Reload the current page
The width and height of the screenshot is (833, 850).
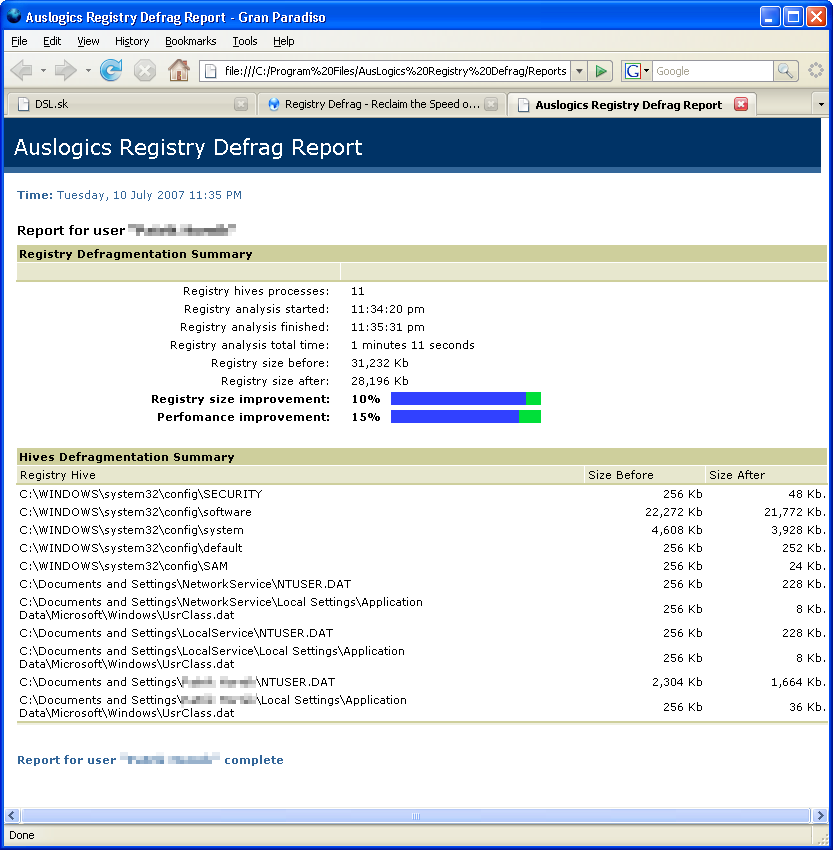coord(111,70)
